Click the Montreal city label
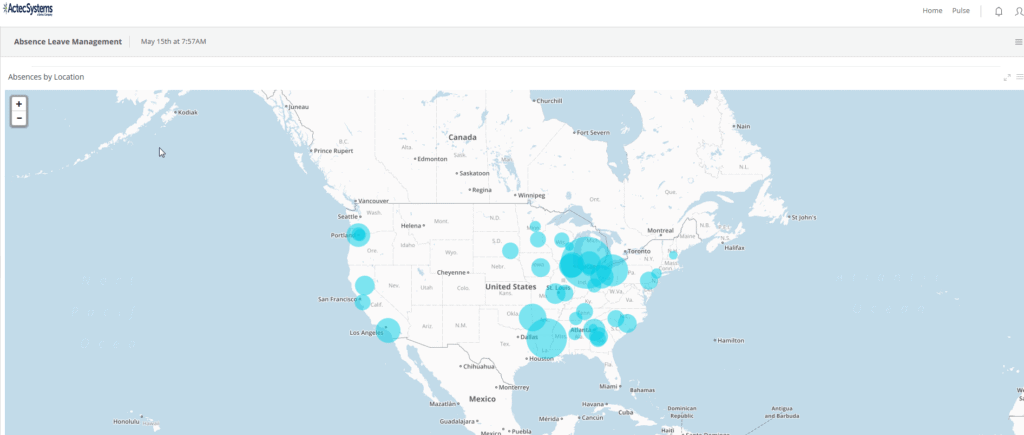This screenshot has height=435, width=1024. pyautogui.click(x=660, y=231)
